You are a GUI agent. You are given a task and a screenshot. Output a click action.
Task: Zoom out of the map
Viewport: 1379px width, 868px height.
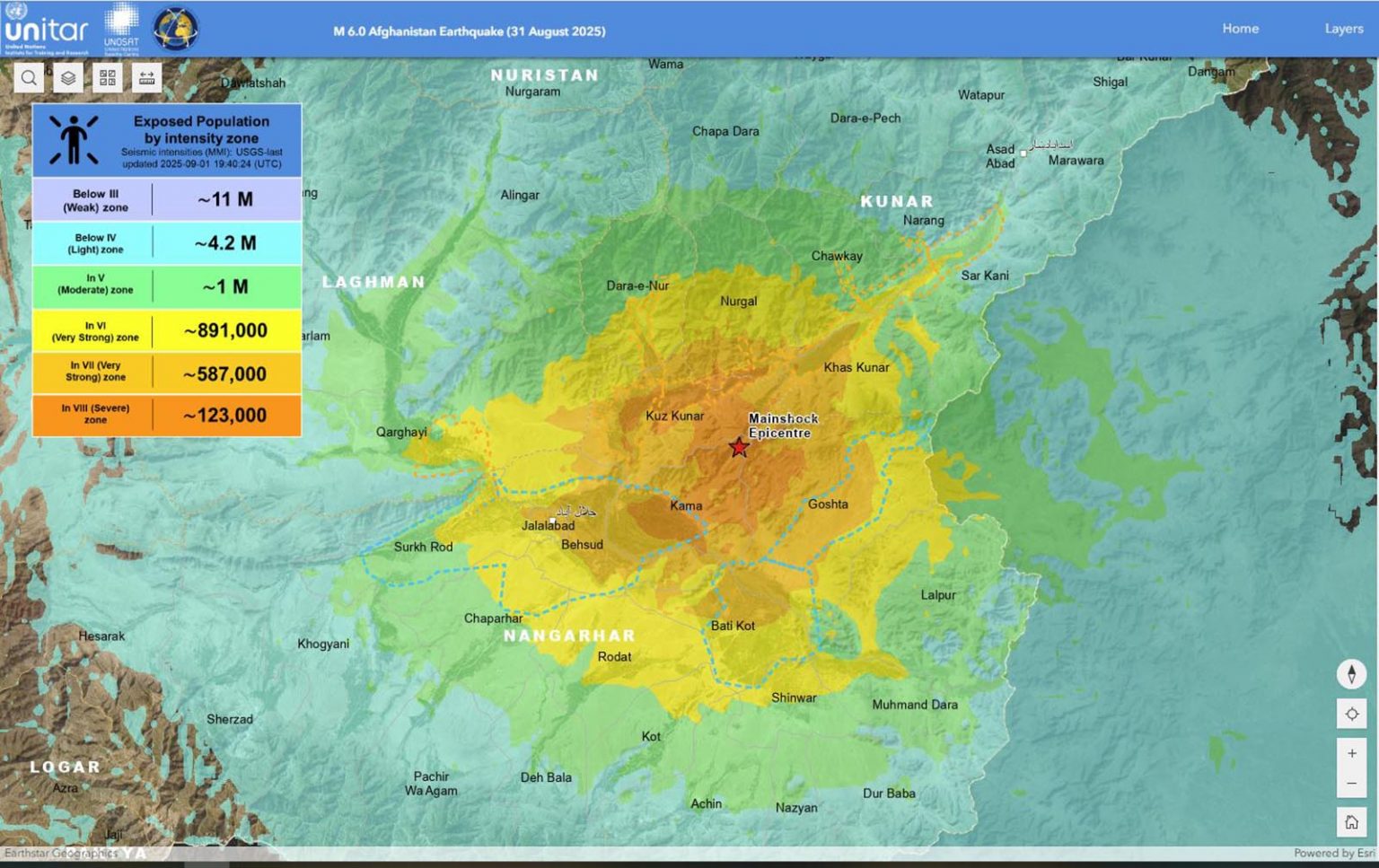(x=1351, y=784)
